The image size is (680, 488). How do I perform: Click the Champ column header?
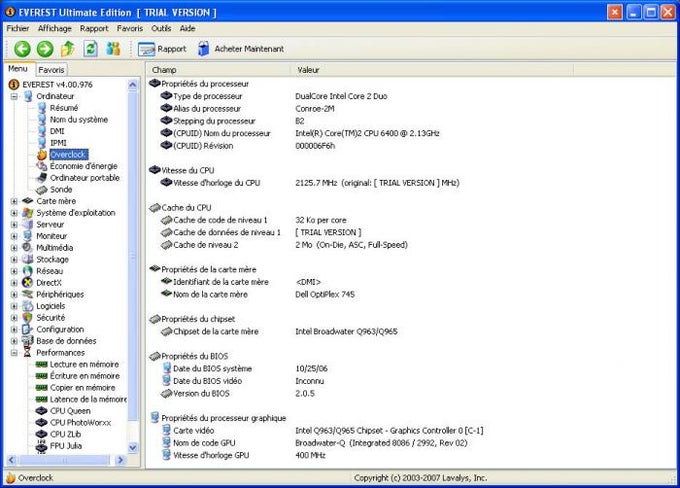click(219, 70)
